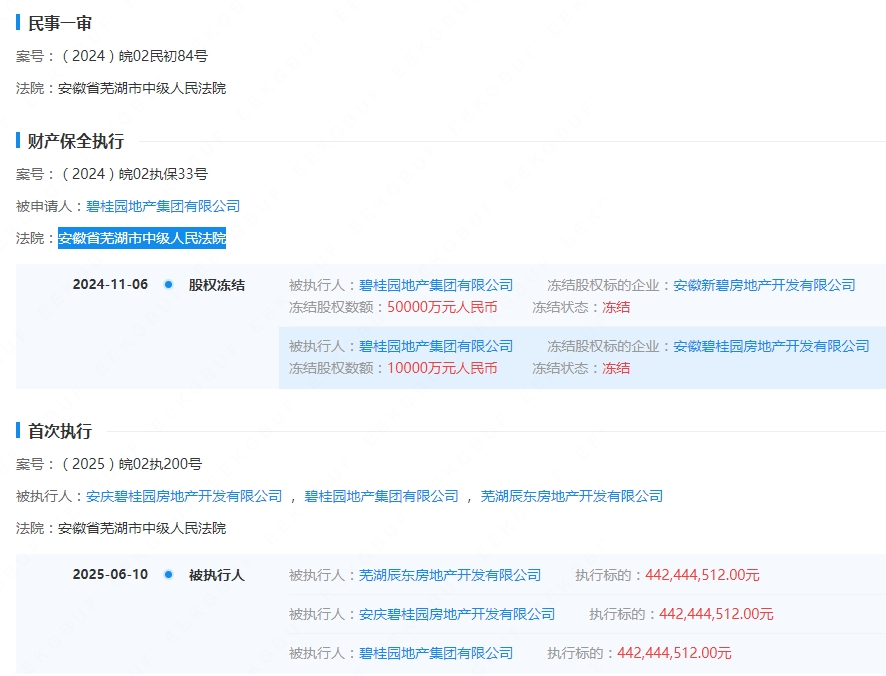Click the bold 被执行人 event label beside 2025-06-10
The height and width of the screenshot is (676, 886).
(217, 575)
